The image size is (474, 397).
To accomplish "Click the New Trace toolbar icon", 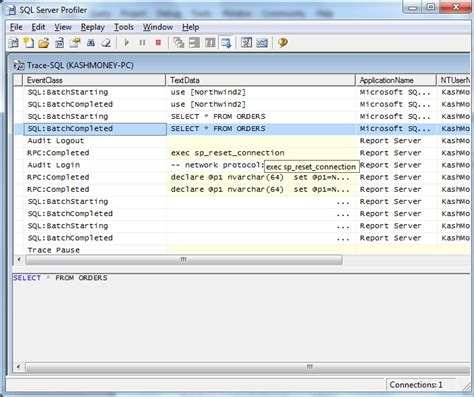I will (13, 43).
